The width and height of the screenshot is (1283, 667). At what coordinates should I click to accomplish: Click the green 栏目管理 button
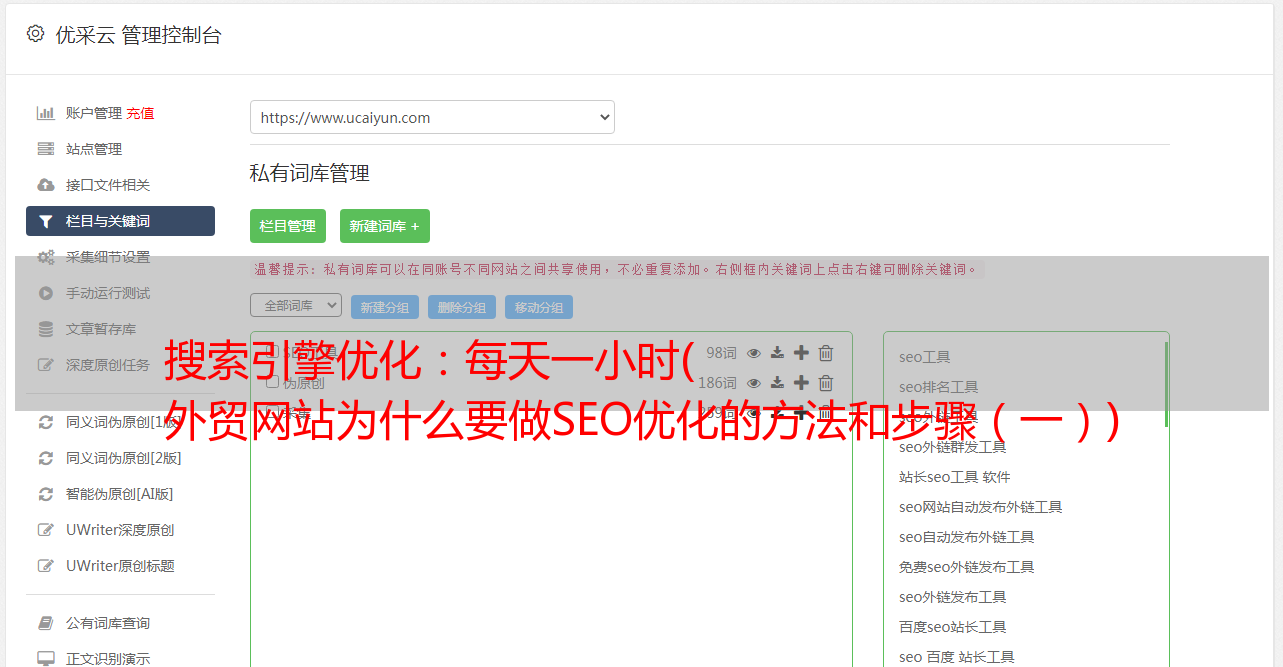click(x=288, y=226)
